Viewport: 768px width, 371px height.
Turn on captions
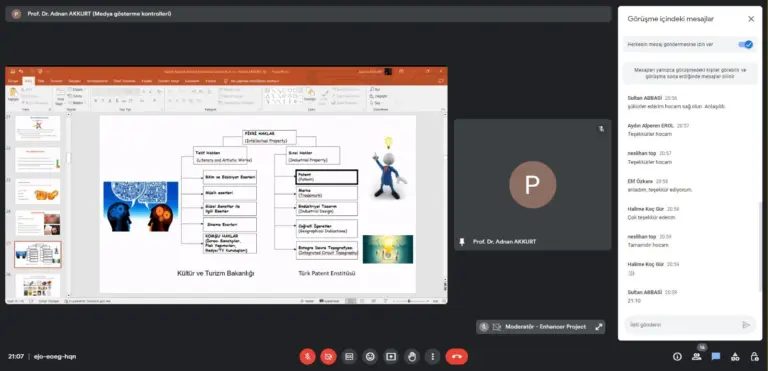[x=349, y=357]
